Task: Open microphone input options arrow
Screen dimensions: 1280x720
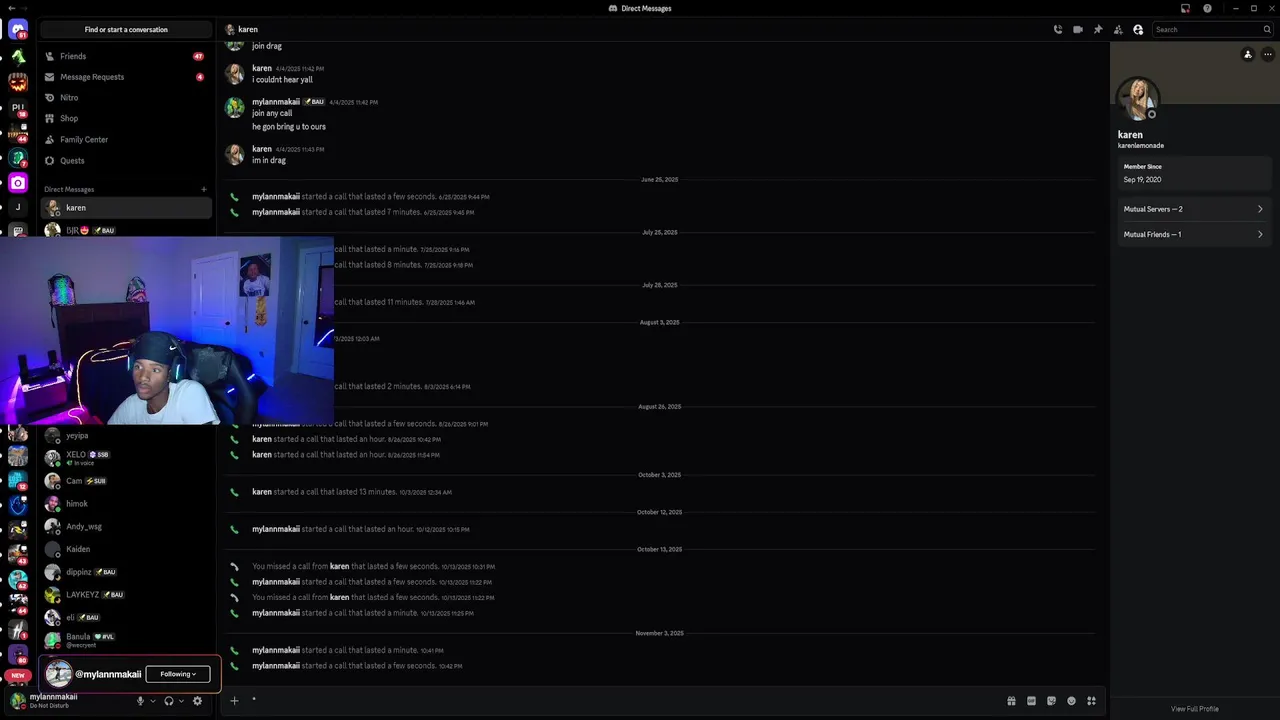Action: click(153, 701)
